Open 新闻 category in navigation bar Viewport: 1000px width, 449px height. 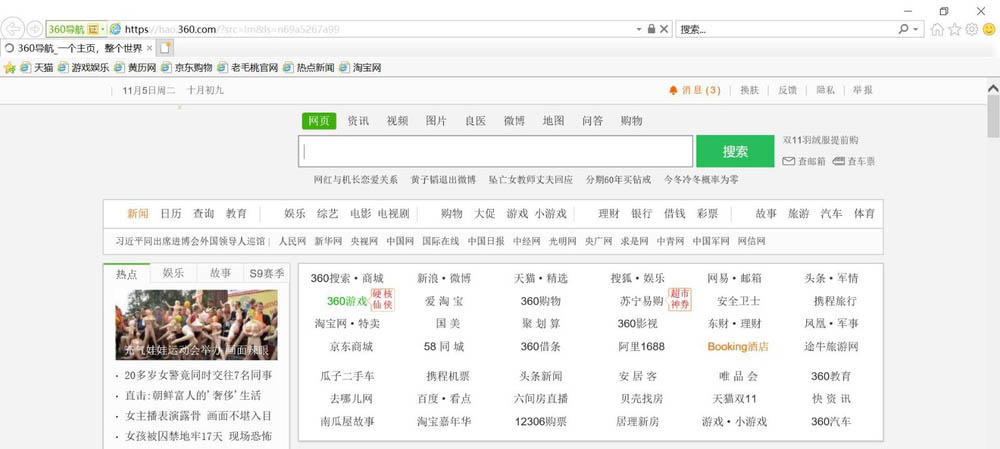[x=138, y=214]
